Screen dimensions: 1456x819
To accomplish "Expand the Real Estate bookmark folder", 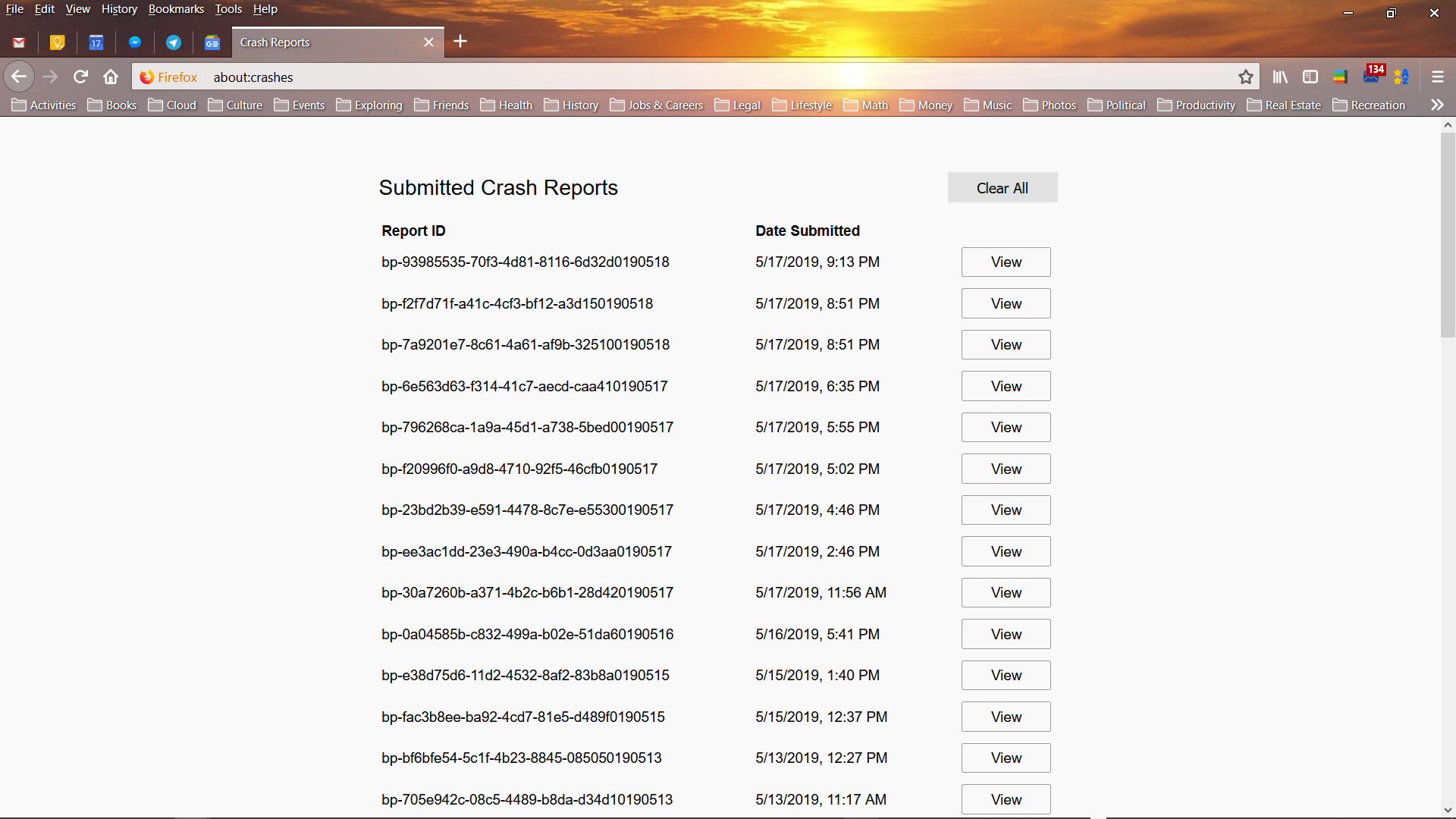I will pos(1284,105).
